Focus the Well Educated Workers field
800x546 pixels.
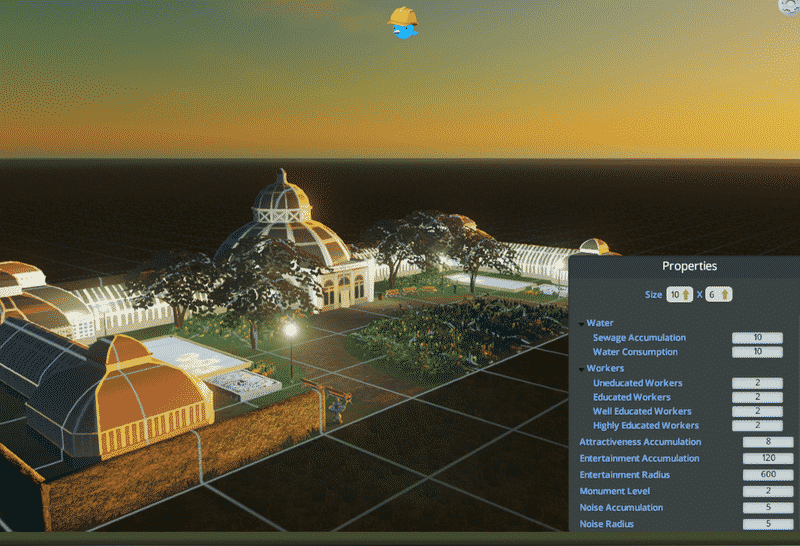tap(757, 411)
